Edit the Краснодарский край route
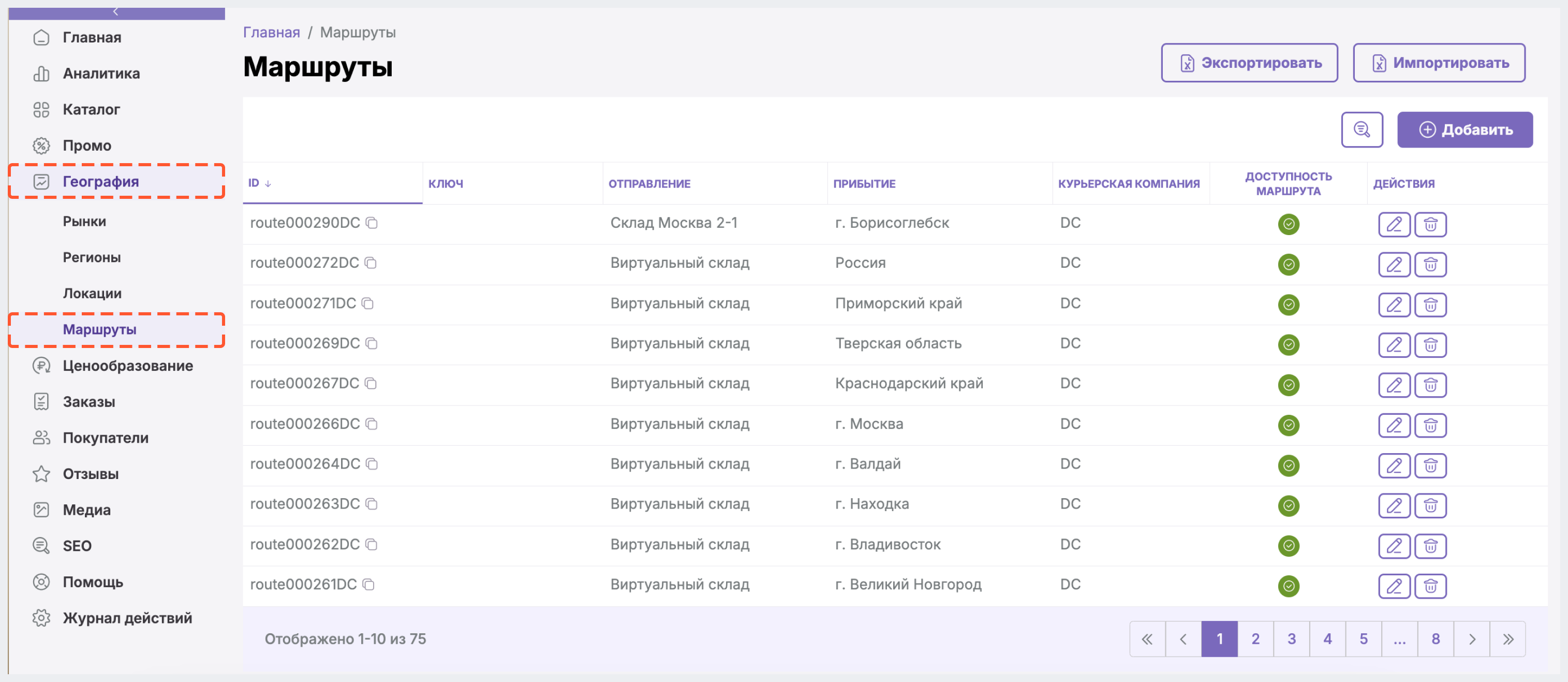The height and width of the screenshot is (682, 1568). 1394,385
